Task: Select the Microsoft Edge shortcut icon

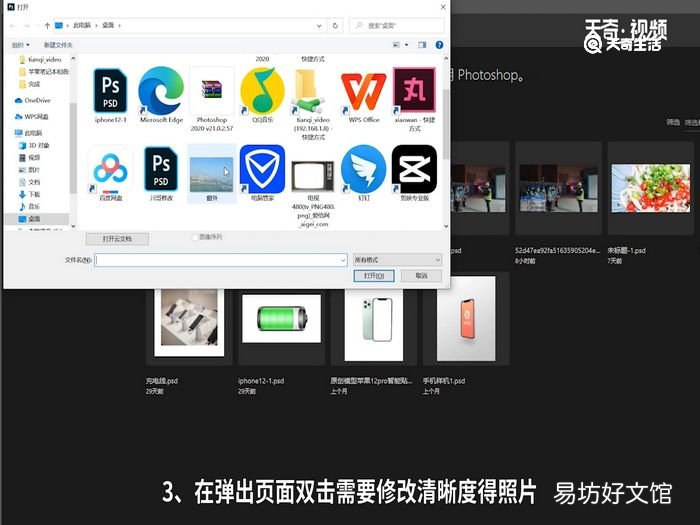Action: click(161, 91)
